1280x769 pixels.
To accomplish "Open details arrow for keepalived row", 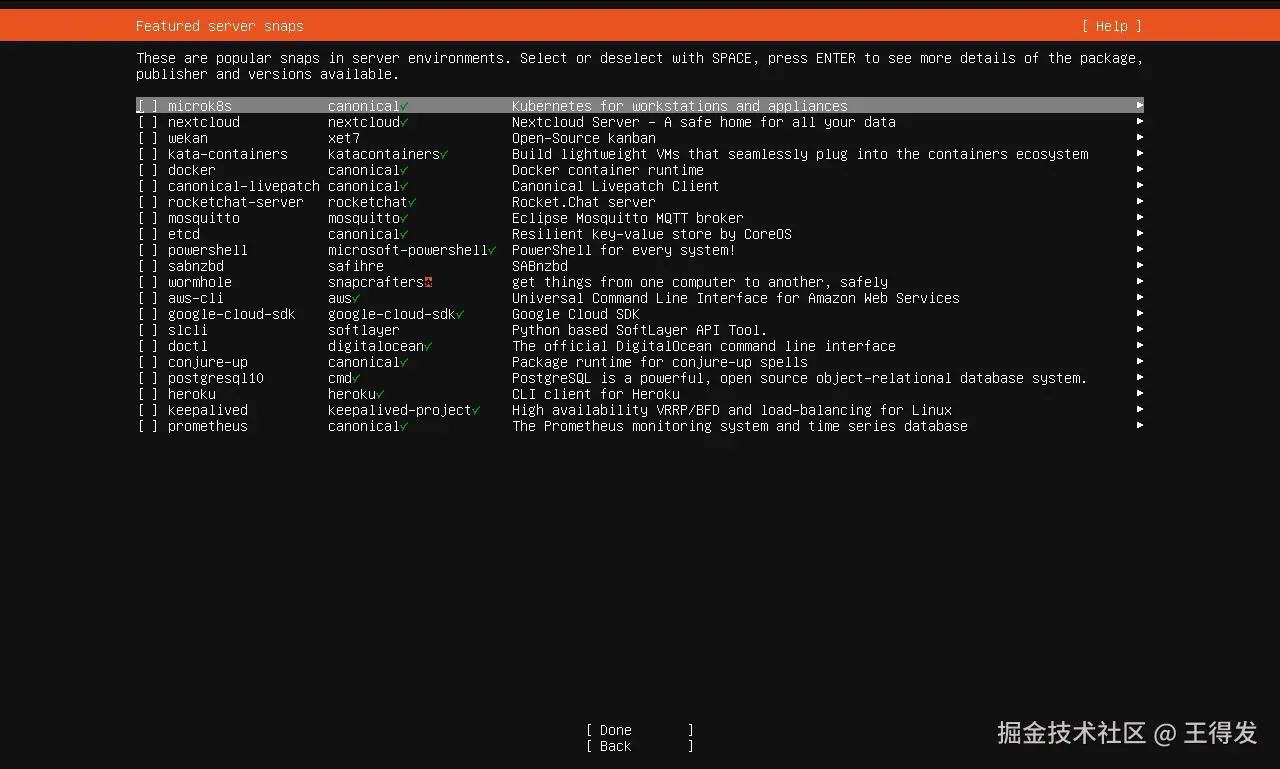I will 1140,409.
